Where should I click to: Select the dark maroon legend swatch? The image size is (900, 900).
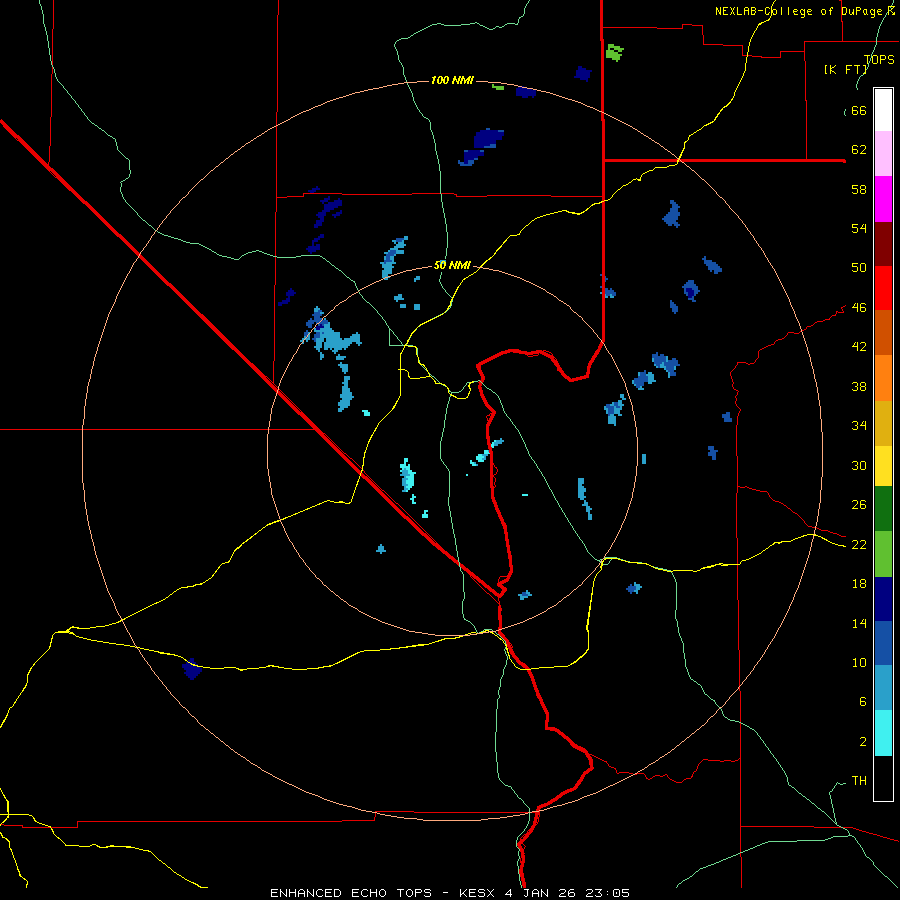[883, 244]
